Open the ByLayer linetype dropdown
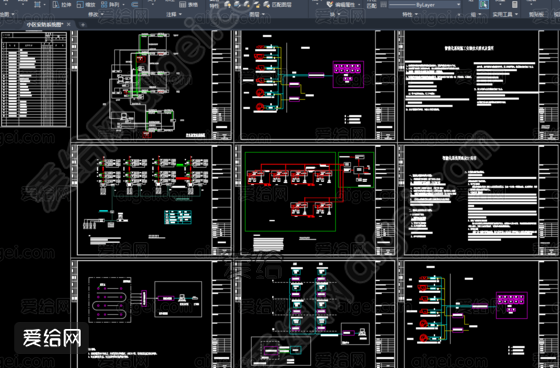Viewport: 560px width, 368px height. point(425,5)
